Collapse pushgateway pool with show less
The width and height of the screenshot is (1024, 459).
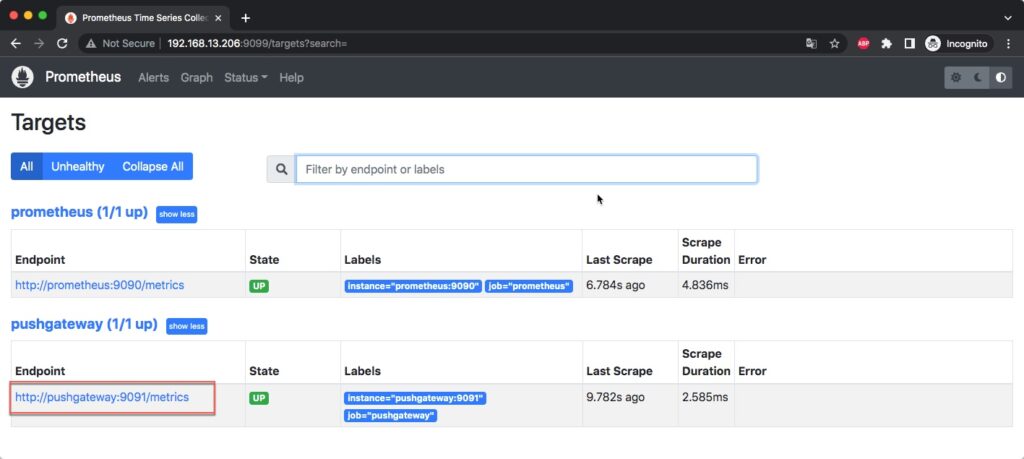pyautogui.click(x=186, y=326)
